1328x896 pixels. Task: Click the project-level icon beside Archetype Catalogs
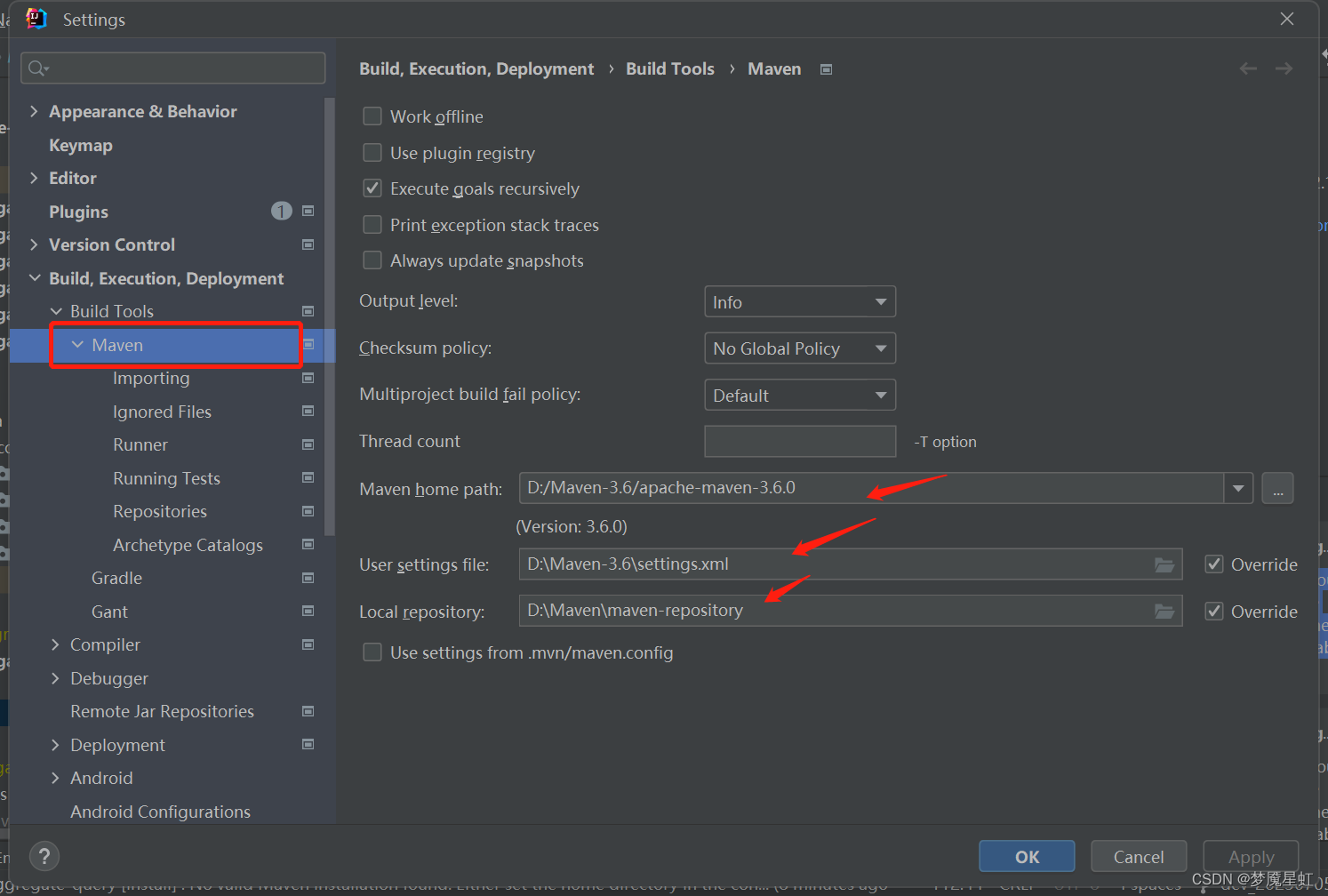coord(308,544)
